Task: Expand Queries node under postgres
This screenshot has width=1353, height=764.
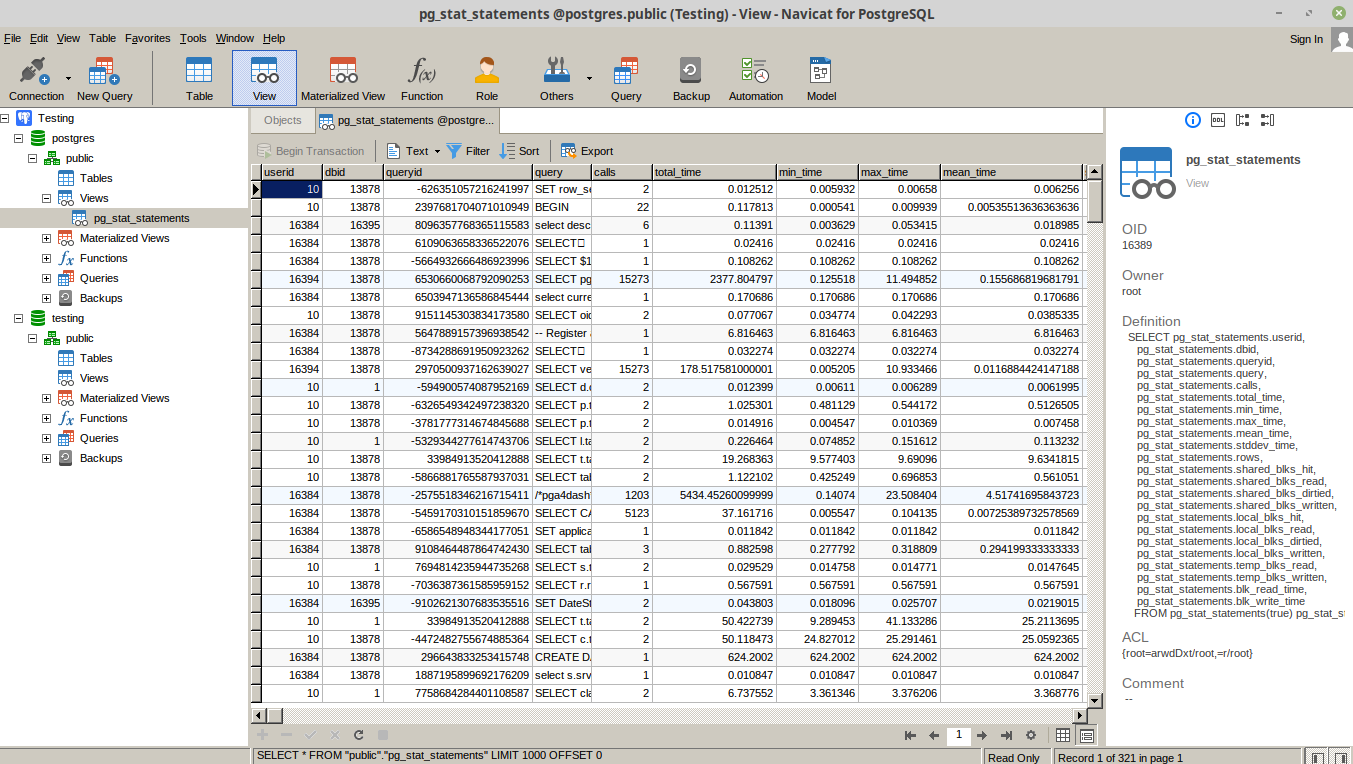Action: [46, 278]
